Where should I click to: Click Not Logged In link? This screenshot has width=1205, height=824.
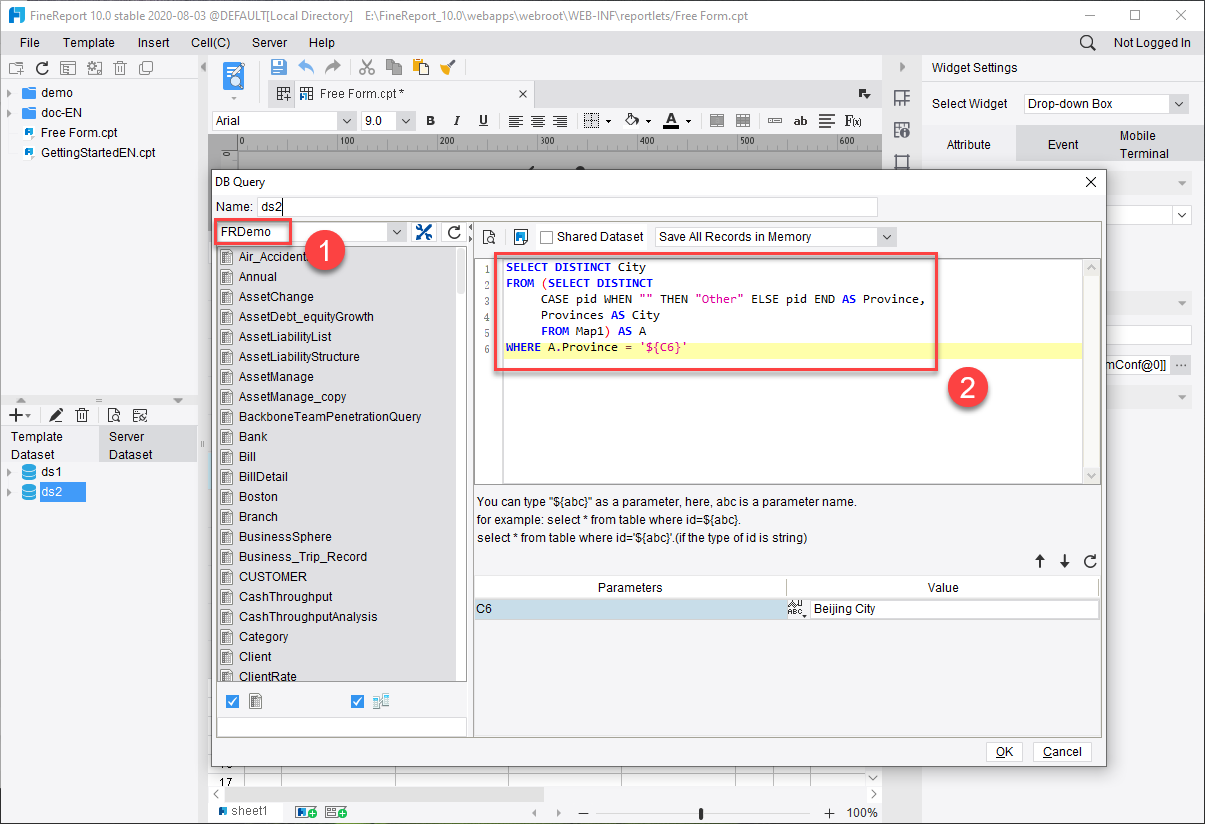click(1152, 43)
